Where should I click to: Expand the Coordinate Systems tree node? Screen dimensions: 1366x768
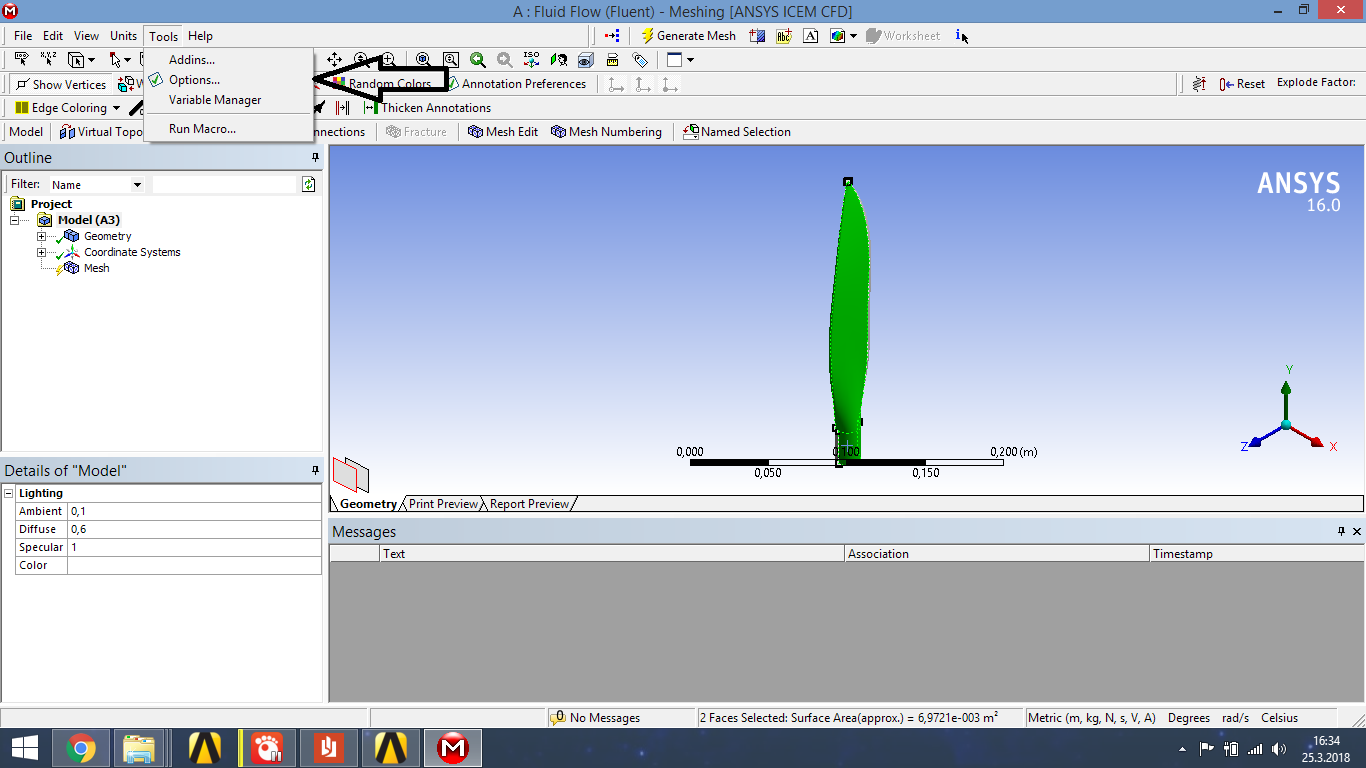pyautogui.click(x=41, y=252)
